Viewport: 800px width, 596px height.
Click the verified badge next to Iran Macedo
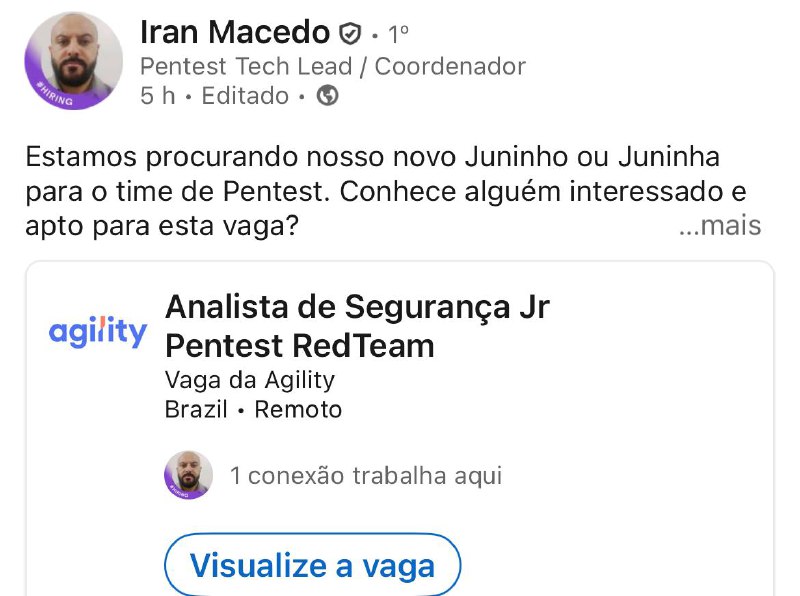(x=348, y=32)
